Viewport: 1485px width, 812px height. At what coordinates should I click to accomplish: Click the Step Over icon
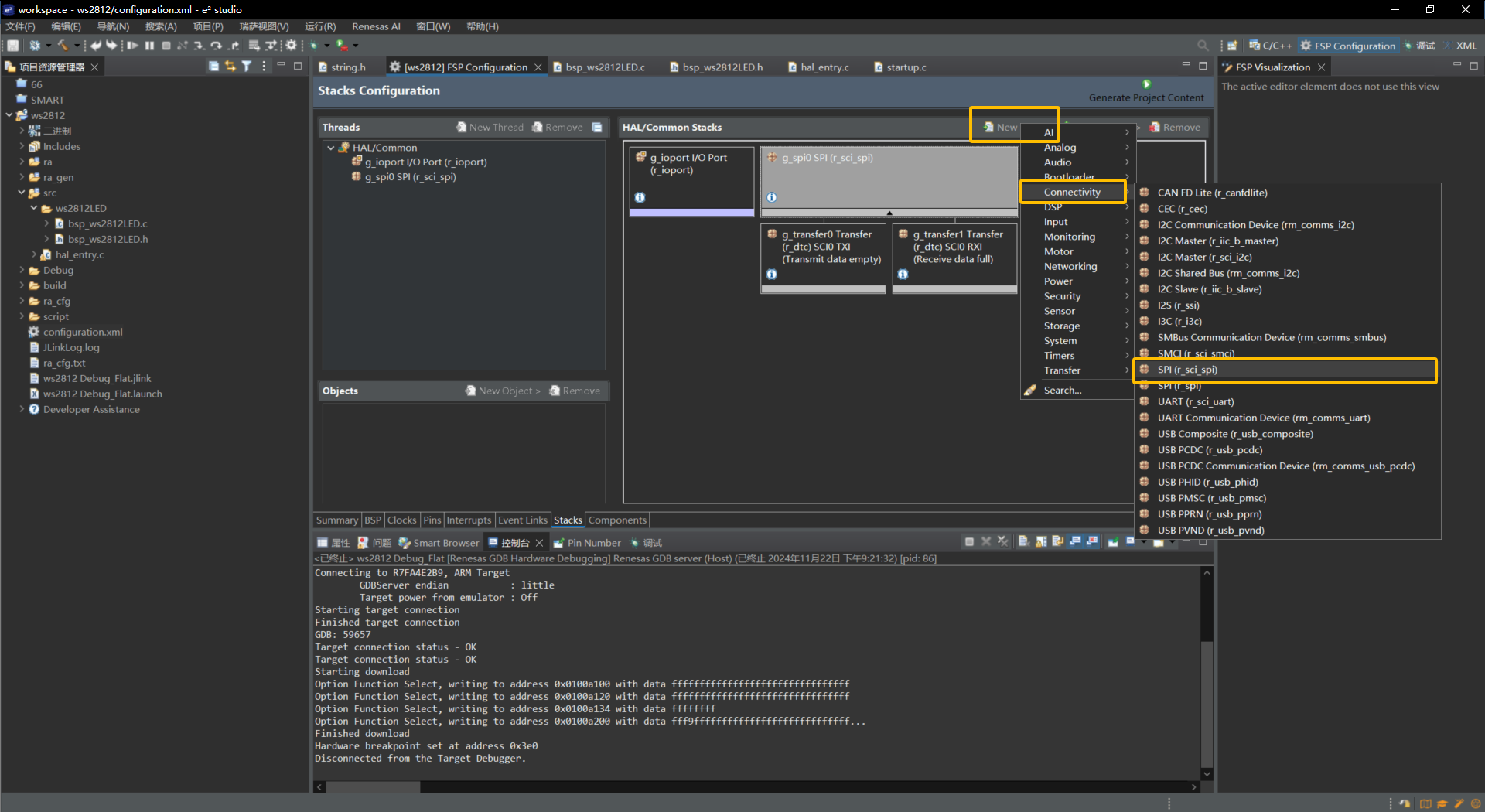217,46
